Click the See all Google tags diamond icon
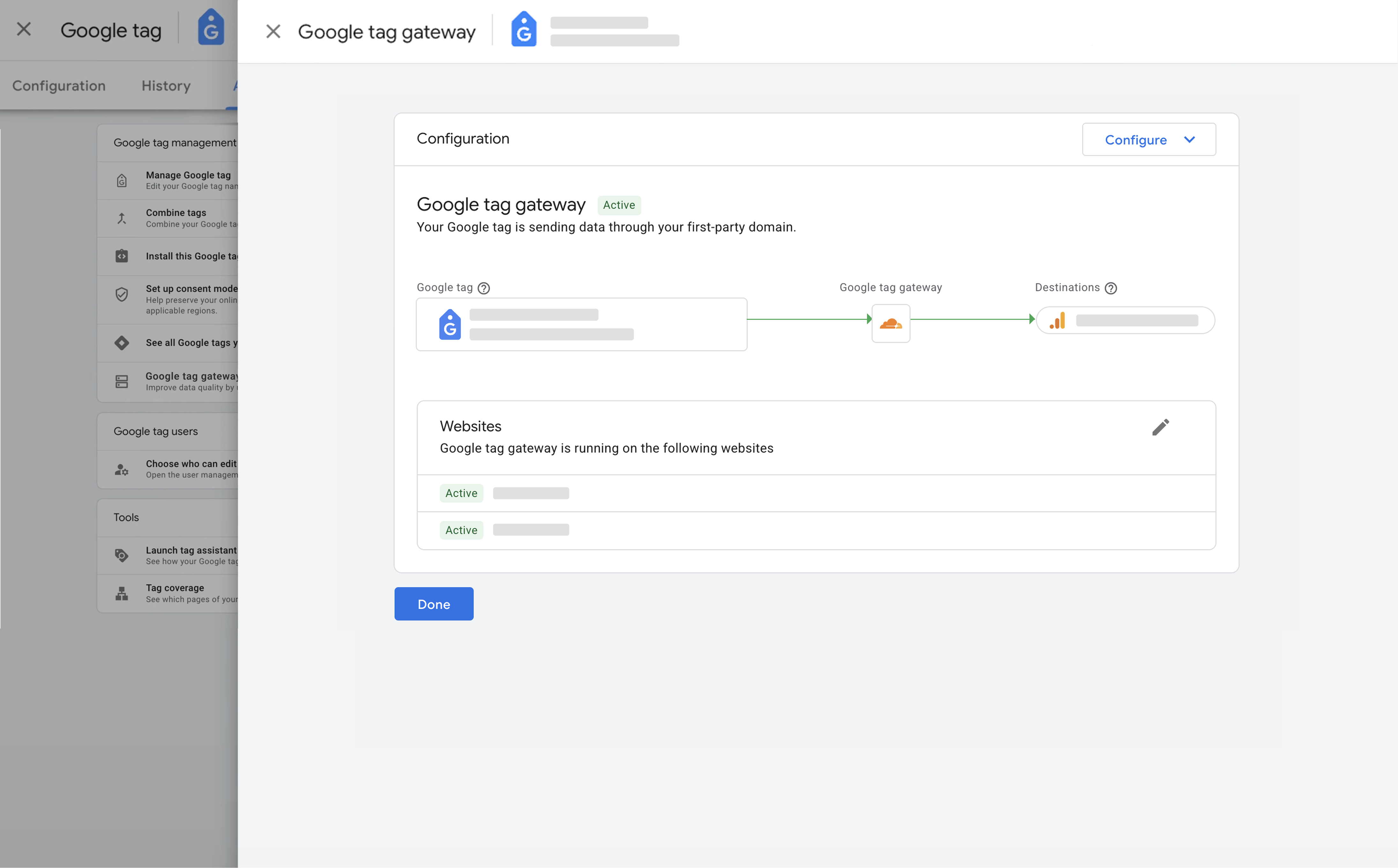The image size is (1398, 868). click(x=122, y=343)
